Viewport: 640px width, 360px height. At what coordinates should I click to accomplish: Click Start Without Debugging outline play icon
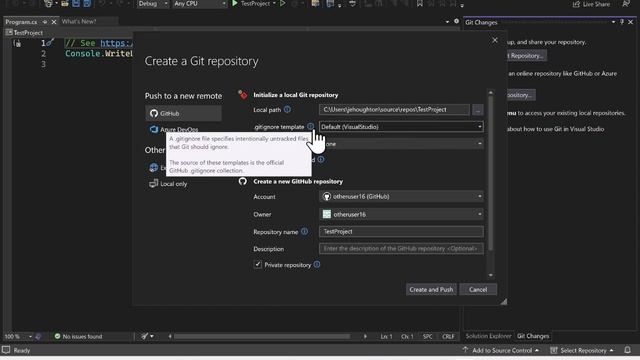pyautogui.click(x=282, y=4)
